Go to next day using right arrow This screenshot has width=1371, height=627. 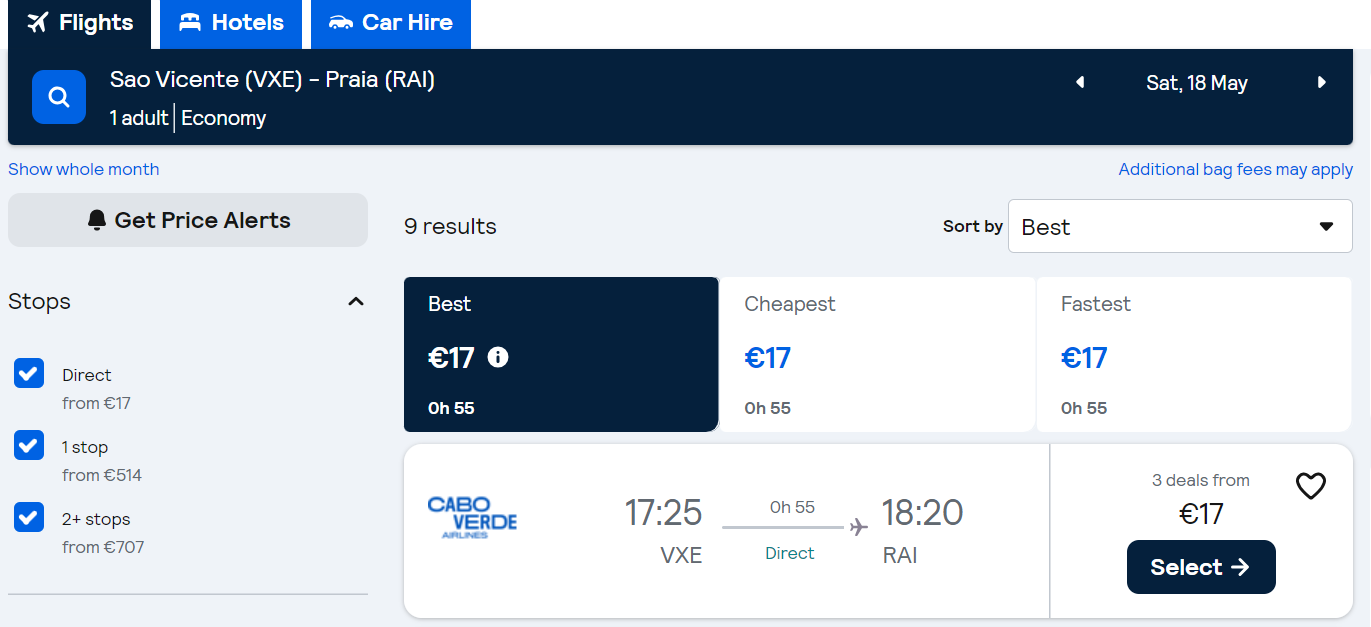click(x=1322, y=83)
